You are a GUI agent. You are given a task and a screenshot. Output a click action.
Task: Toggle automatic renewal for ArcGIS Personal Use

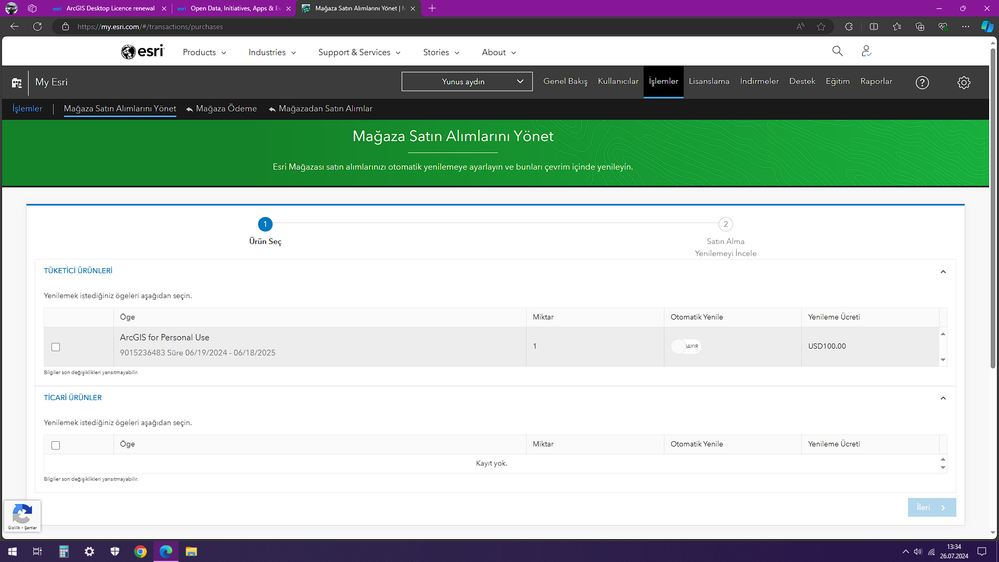pyautogui.click(x=686, y=346)
